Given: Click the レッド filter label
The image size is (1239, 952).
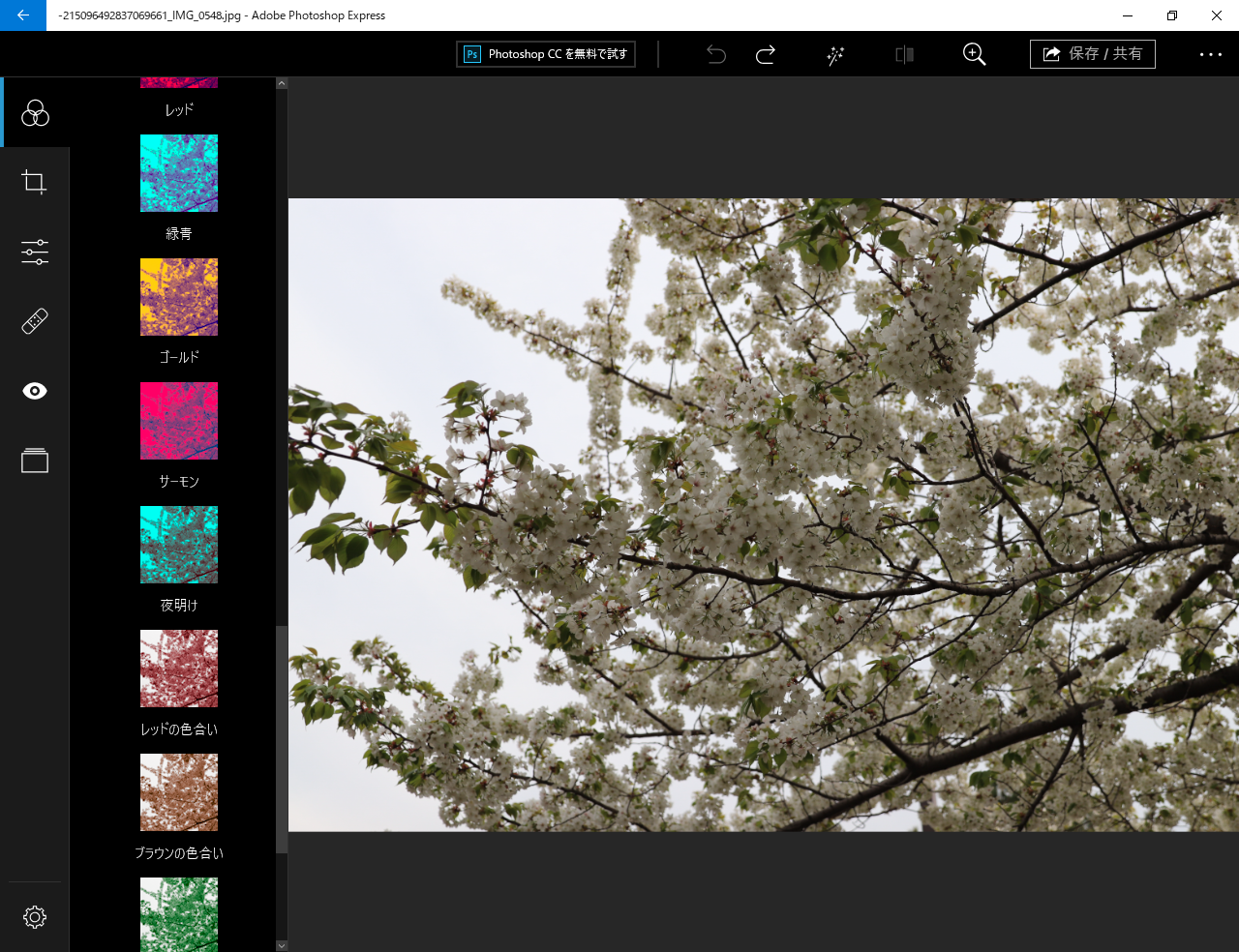Looking at the screenshot, I should [179, 110].
